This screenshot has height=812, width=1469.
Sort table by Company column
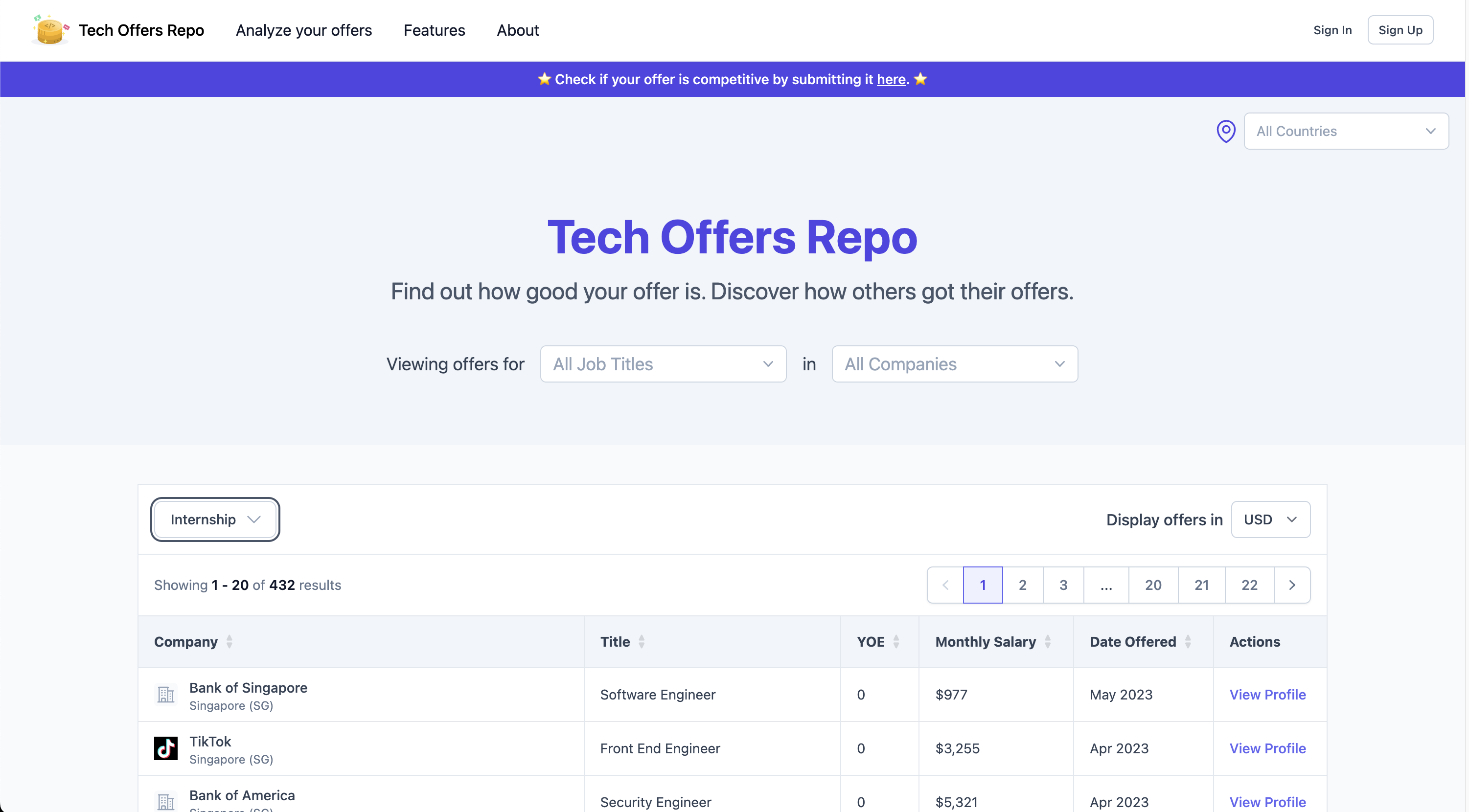pyautogui.click(x=229, y=641)
